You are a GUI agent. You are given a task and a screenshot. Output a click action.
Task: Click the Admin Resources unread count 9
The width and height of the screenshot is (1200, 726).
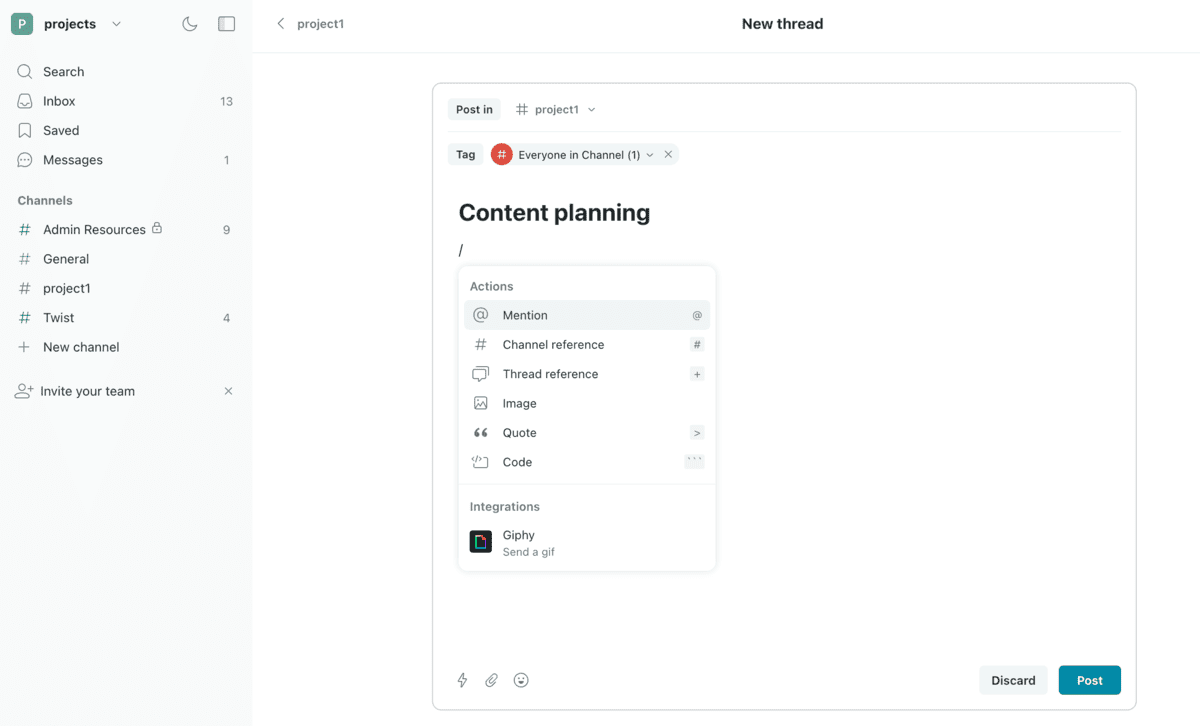(226, 230)
